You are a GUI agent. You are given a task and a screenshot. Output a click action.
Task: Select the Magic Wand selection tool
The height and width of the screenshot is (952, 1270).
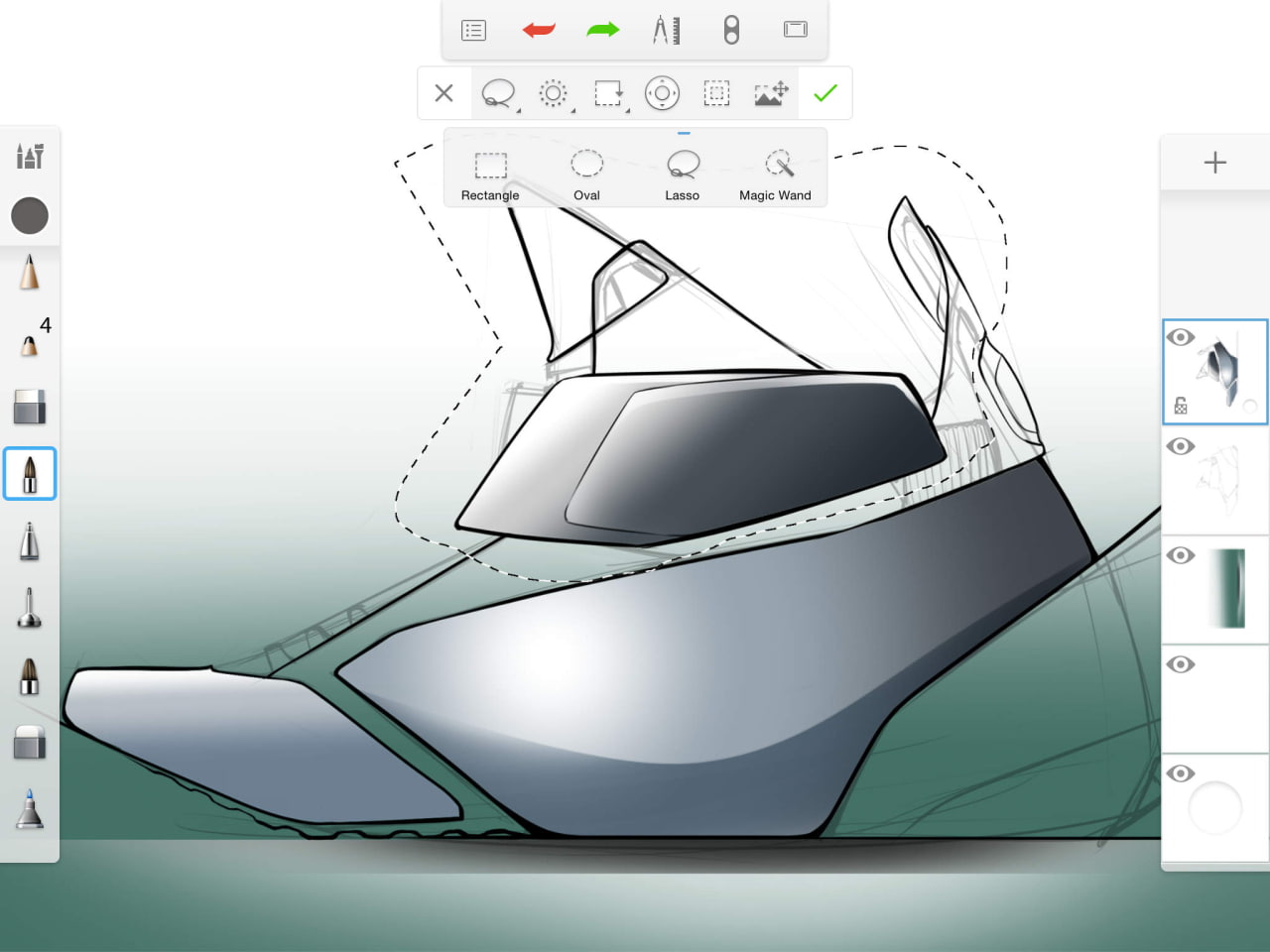click(x=775, y=166)
